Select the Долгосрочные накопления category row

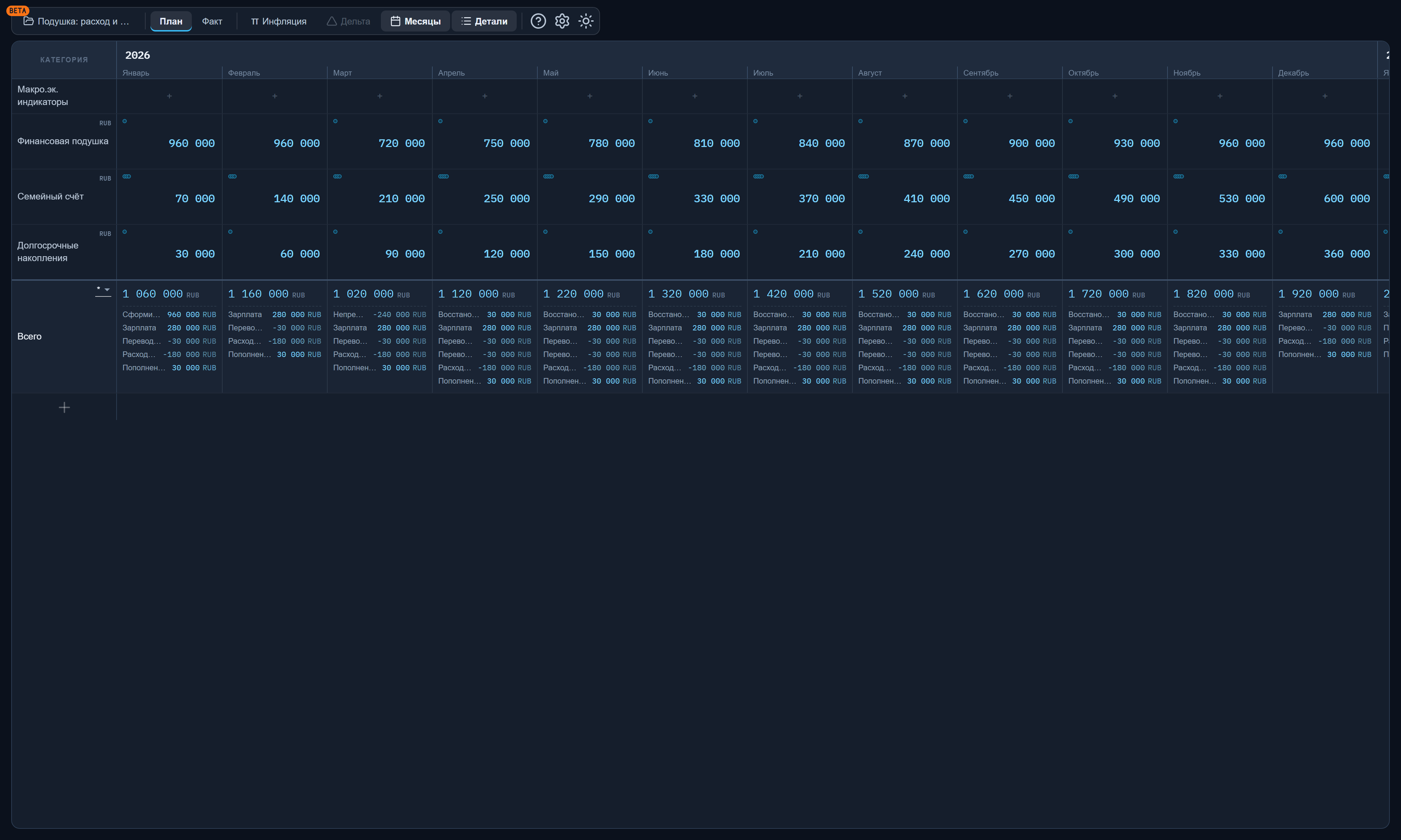(48, 252)
